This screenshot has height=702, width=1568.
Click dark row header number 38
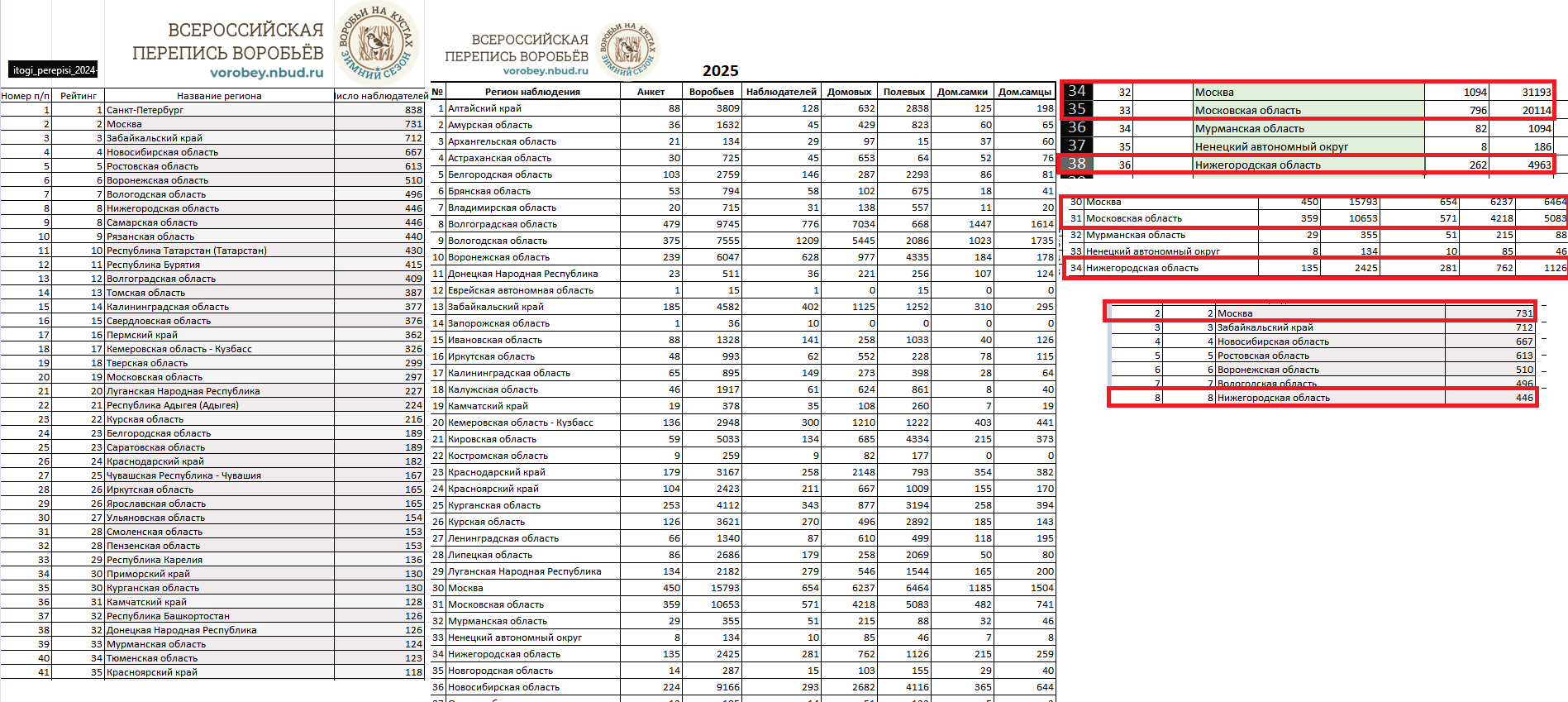point(1077,164)
